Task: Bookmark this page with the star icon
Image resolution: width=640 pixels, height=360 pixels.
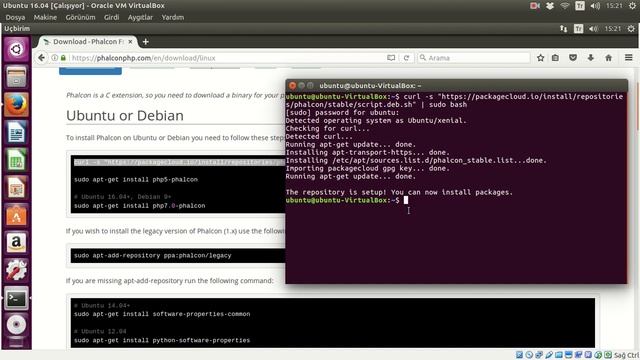Action: [x=540, y=58]
